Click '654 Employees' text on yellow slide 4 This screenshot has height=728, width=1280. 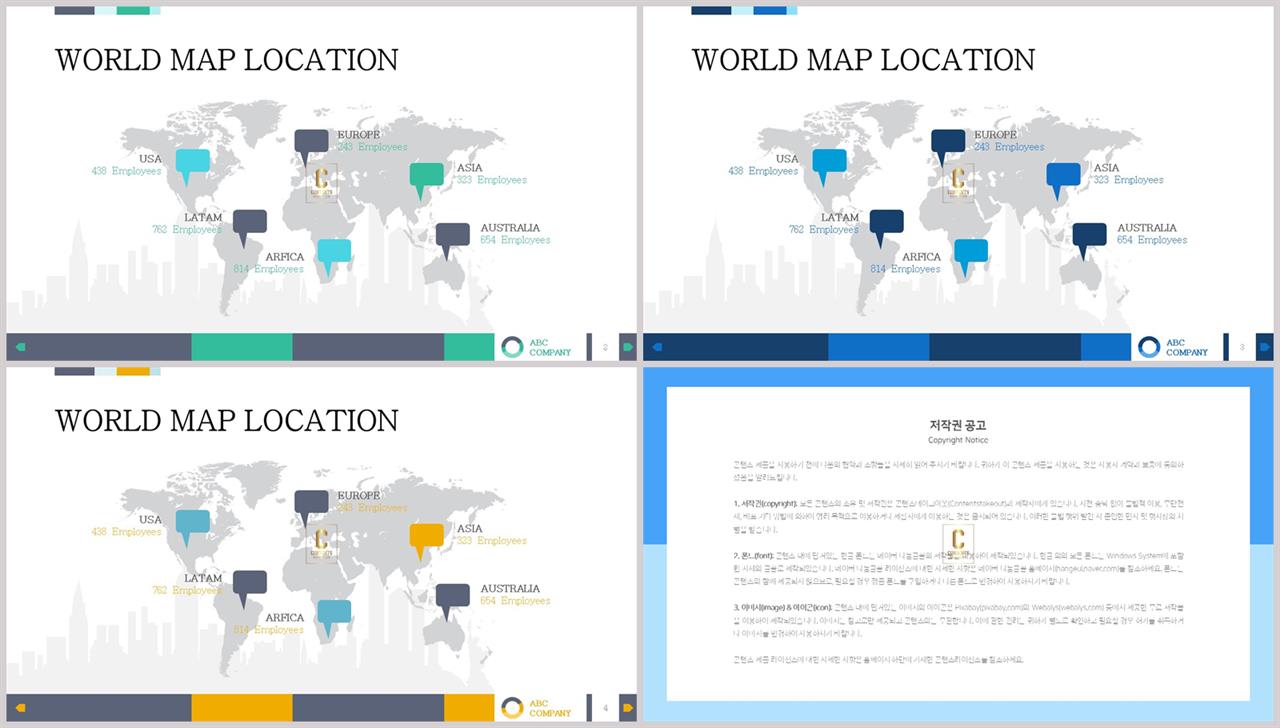pos(515,601)
